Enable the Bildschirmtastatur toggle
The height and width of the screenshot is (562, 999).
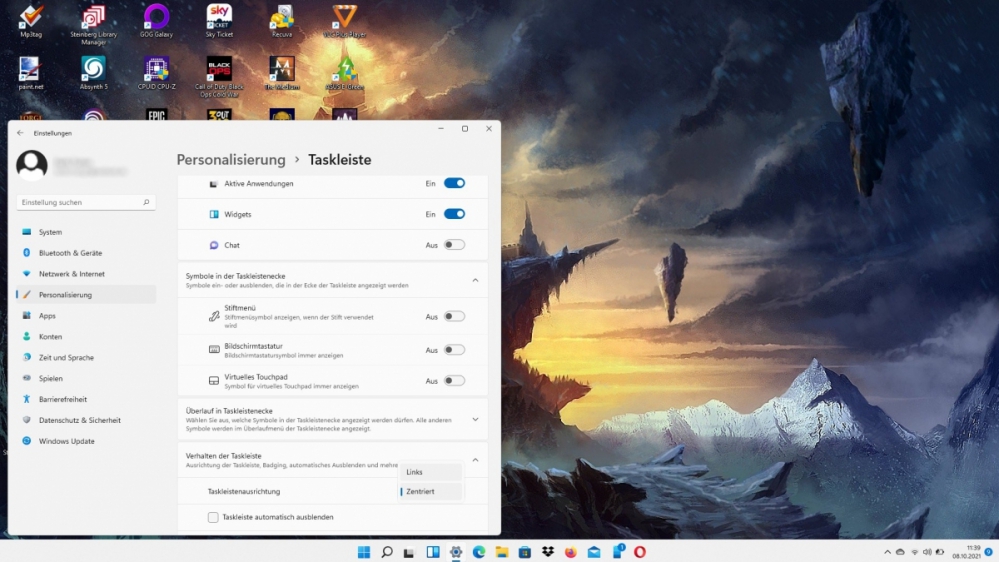click(x=454, y=350)
